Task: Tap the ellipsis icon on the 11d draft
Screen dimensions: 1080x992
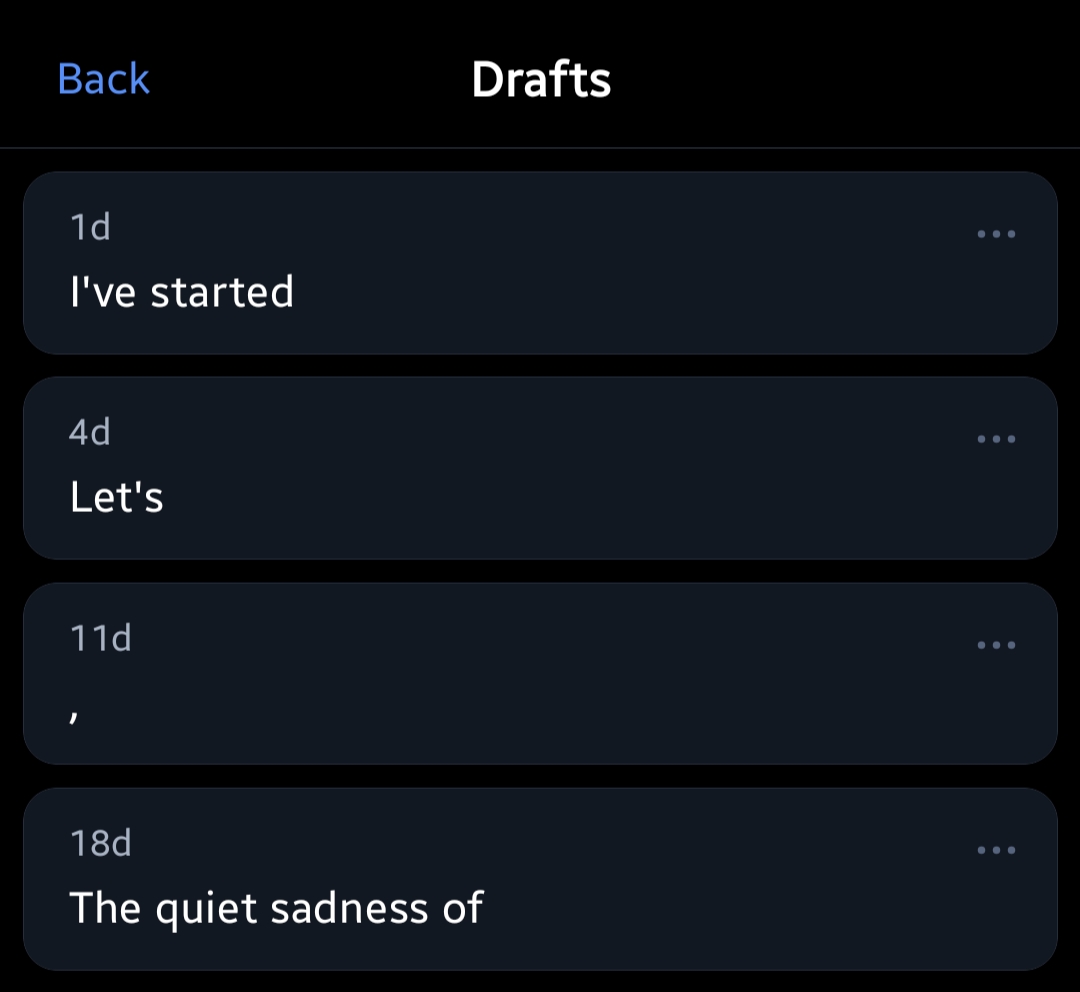Action: tap(996, 645)
